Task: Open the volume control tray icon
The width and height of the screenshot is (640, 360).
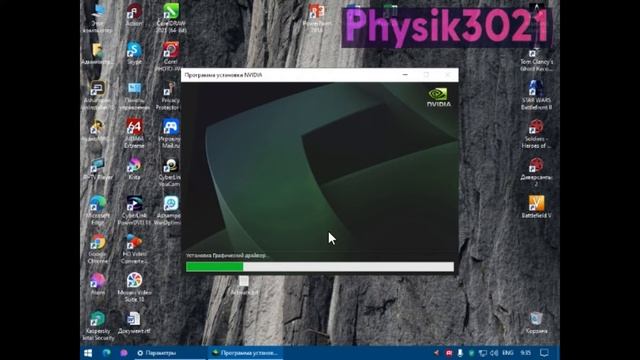Action: tap(494, 353)
